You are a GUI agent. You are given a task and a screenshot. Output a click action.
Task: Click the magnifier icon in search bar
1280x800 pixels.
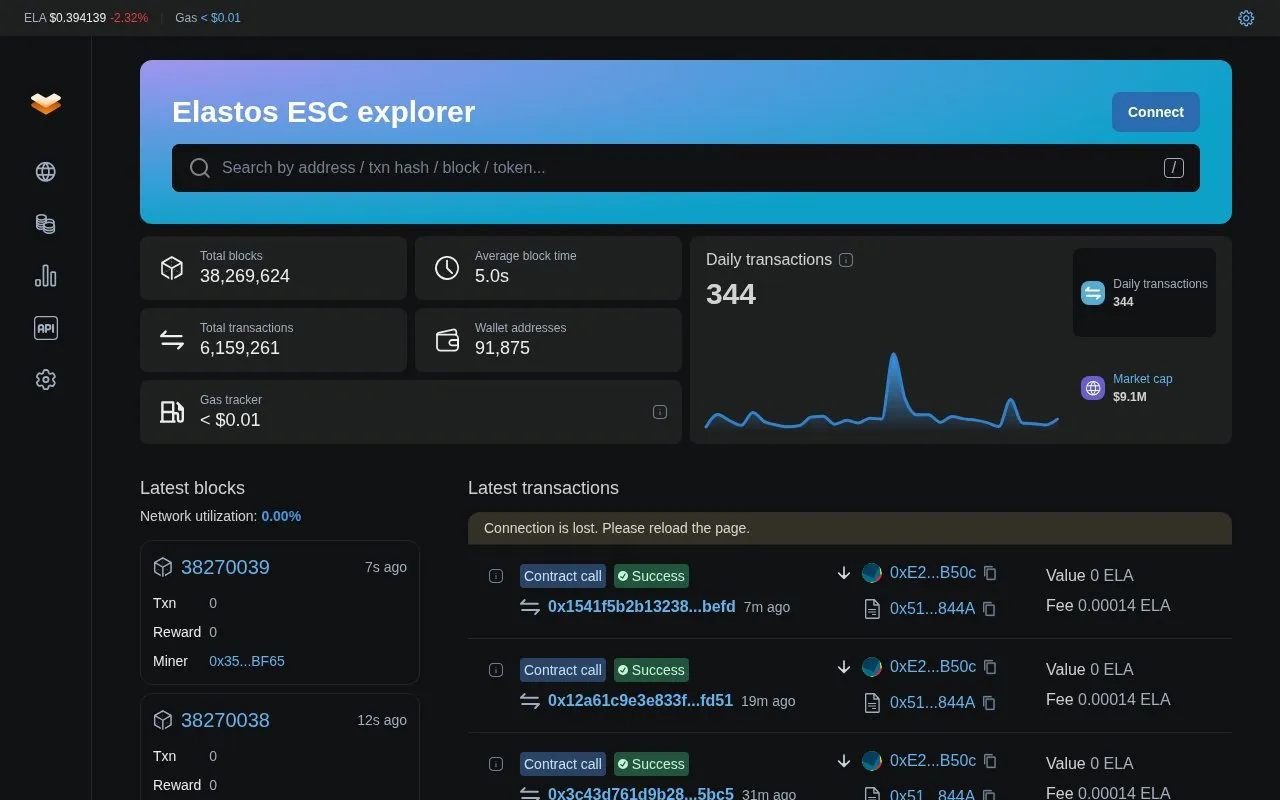point(200,168)
